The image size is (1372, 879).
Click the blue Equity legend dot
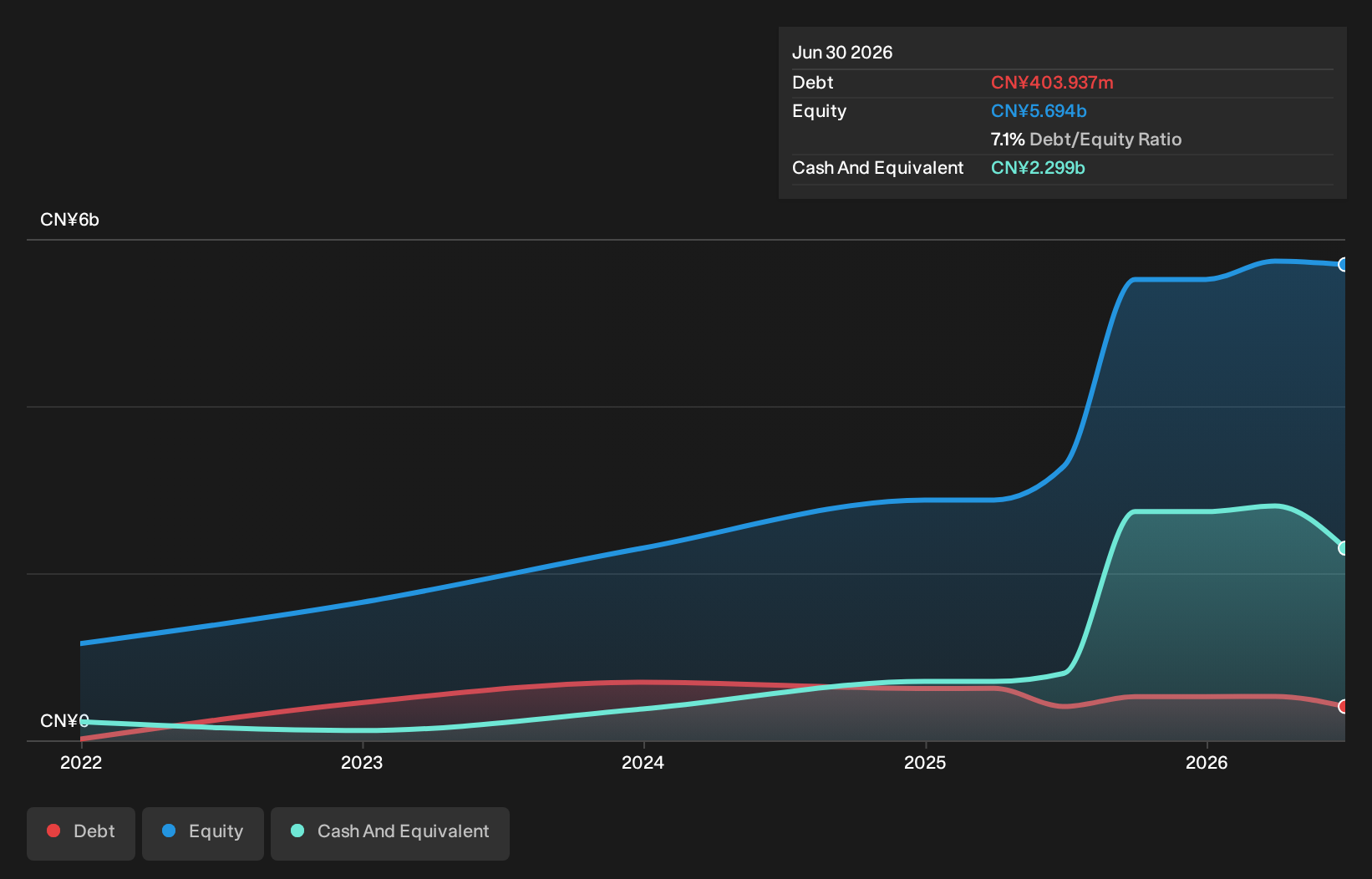coord(169,831)
